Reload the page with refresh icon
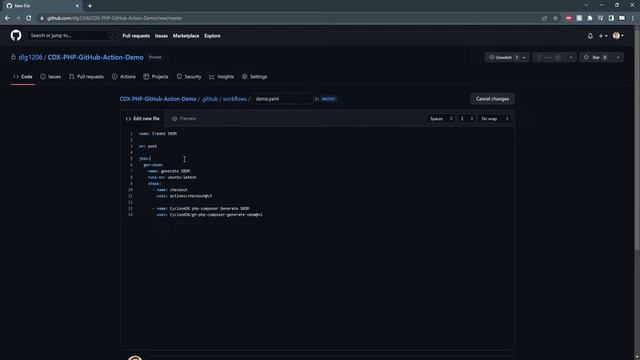The width and height of the screenshot is (640, 360). (29, 18)
